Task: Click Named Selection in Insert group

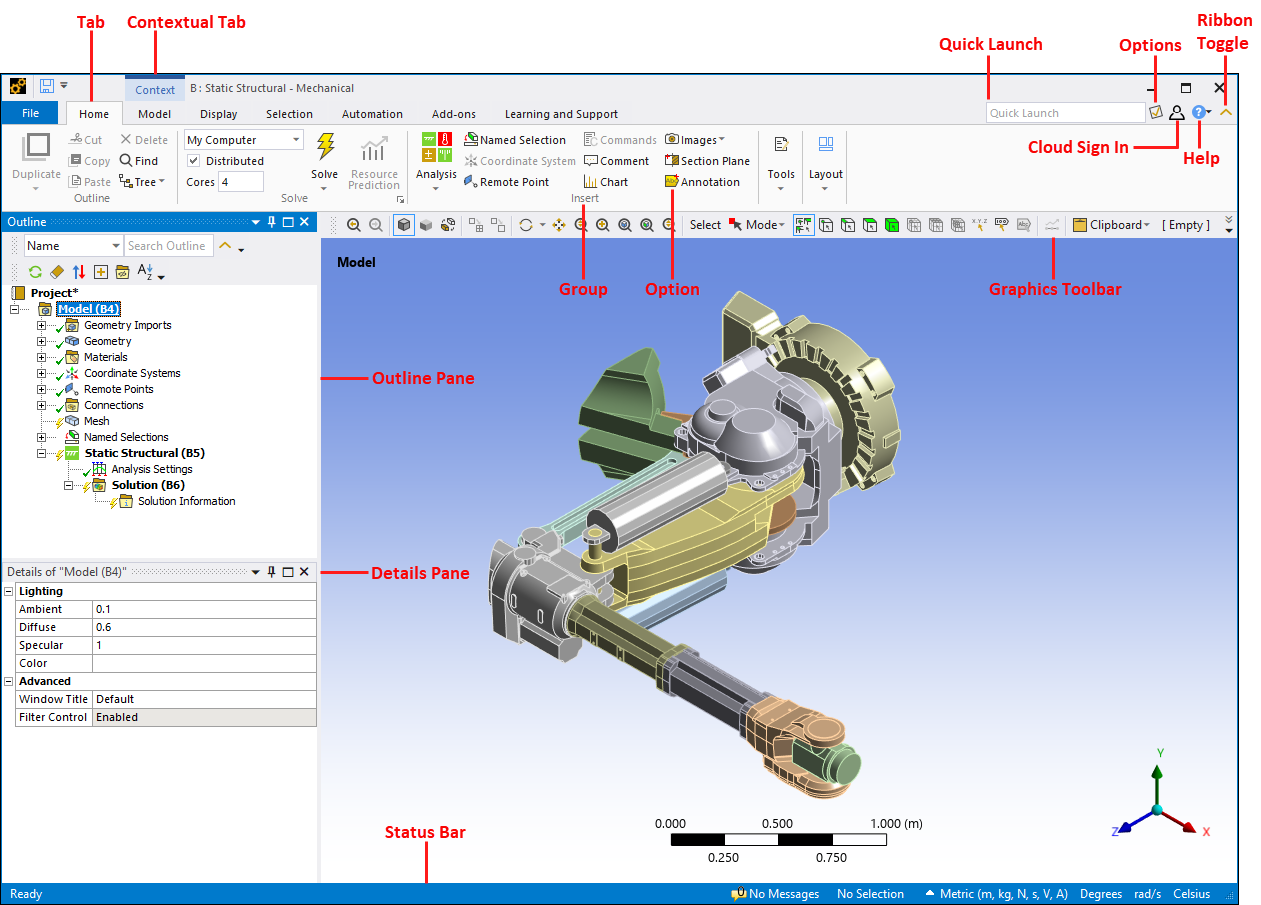Action: pos(514,140)
